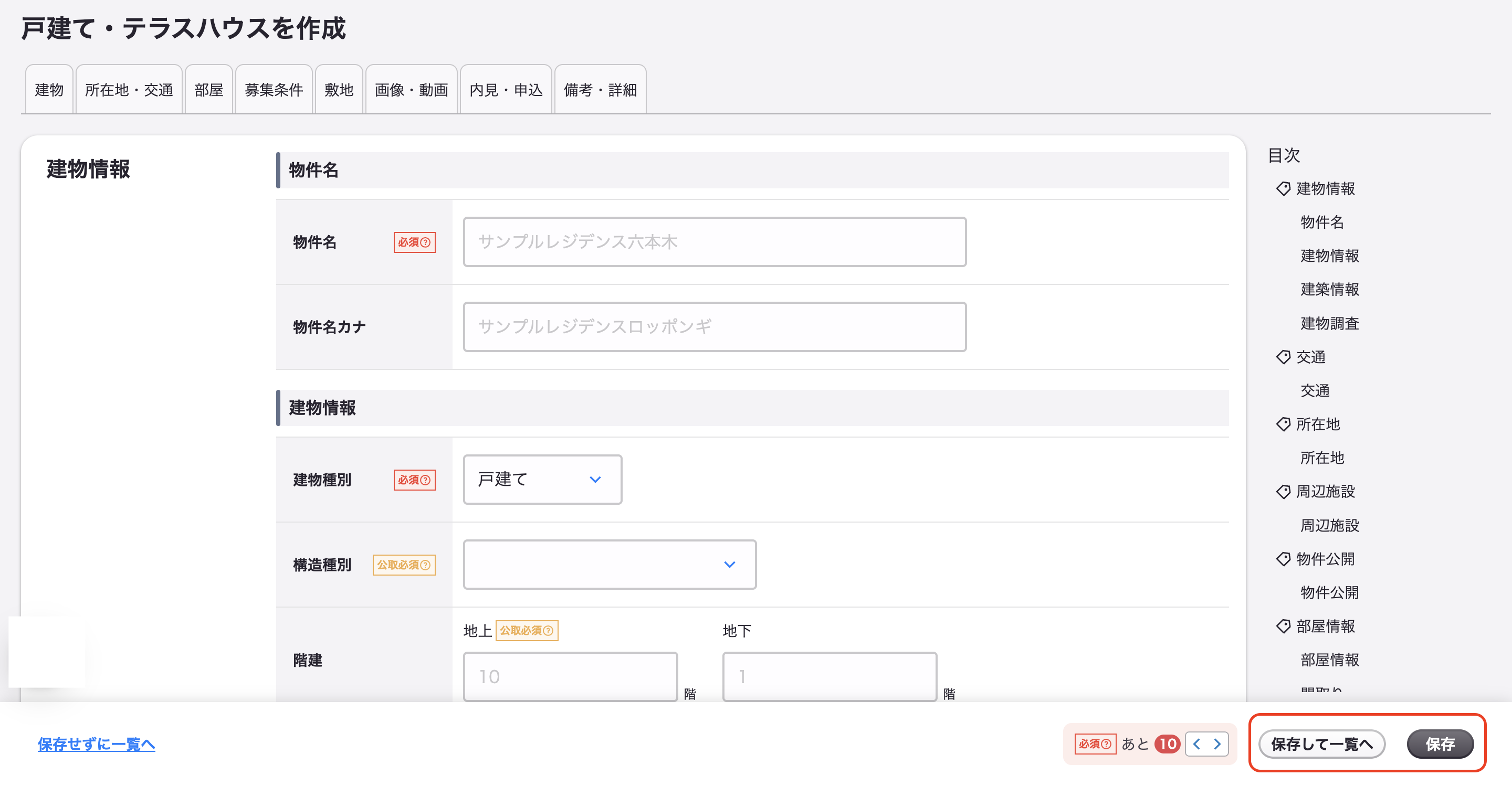Click the tag icon beside 部屋情報 in 目次
The image size is (1512, 786).
point(1283,626)
